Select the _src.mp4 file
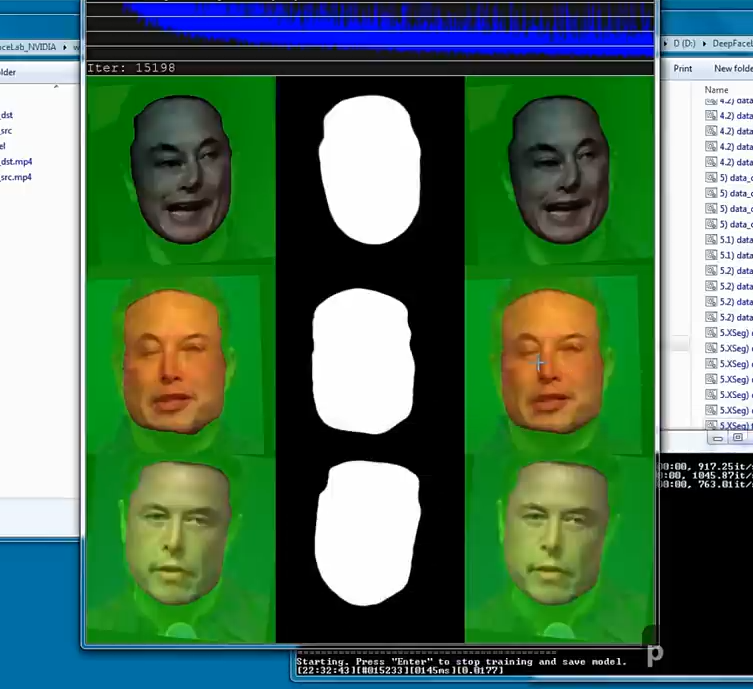753x689 pixels. 15,177
